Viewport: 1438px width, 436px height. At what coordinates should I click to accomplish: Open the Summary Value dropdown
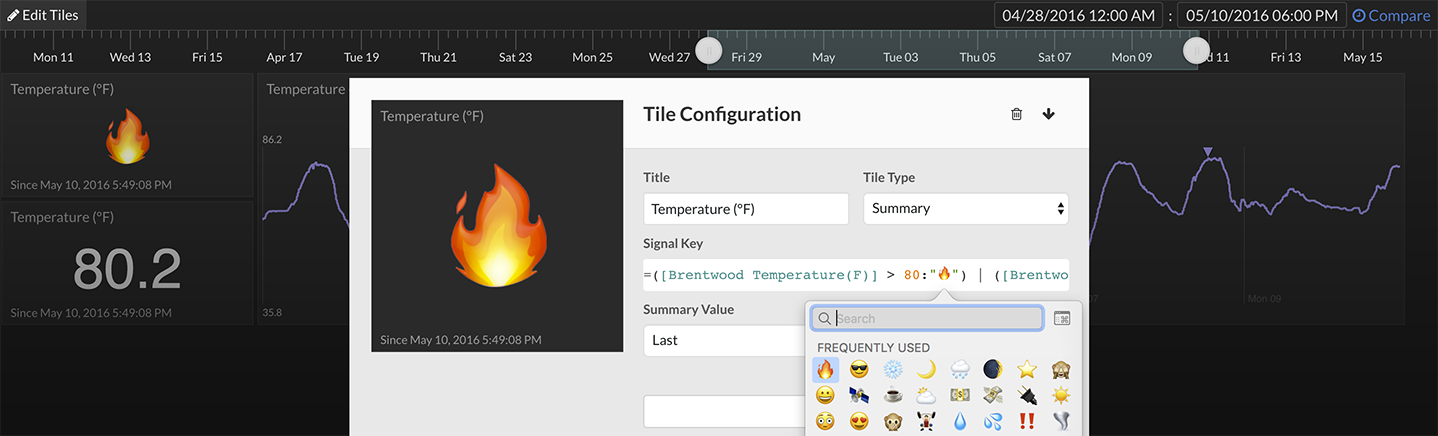pyautogui.click(x=725, y=341)
